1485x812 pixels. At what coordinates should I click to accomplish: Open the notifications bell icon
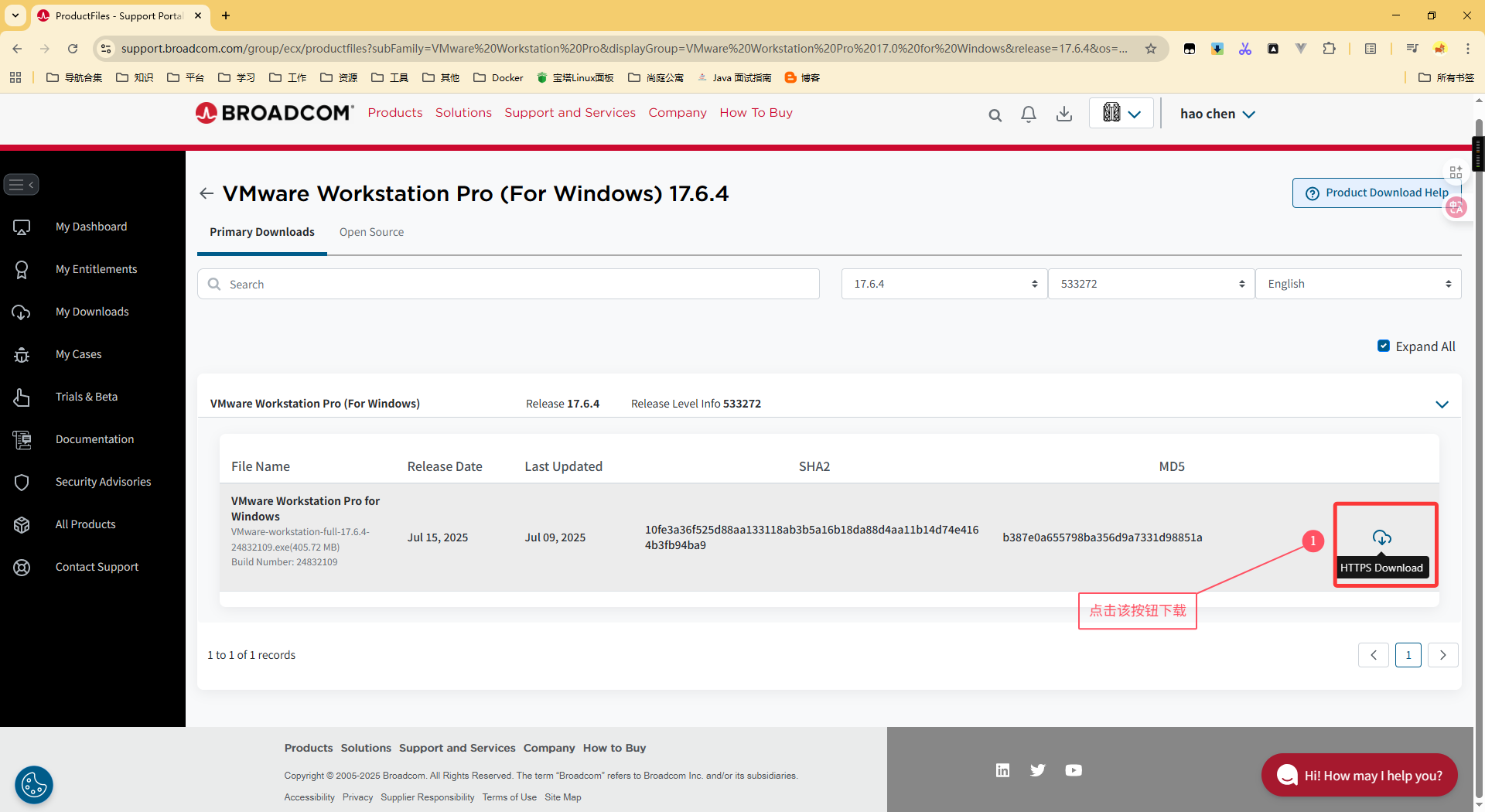(1028, 114)
